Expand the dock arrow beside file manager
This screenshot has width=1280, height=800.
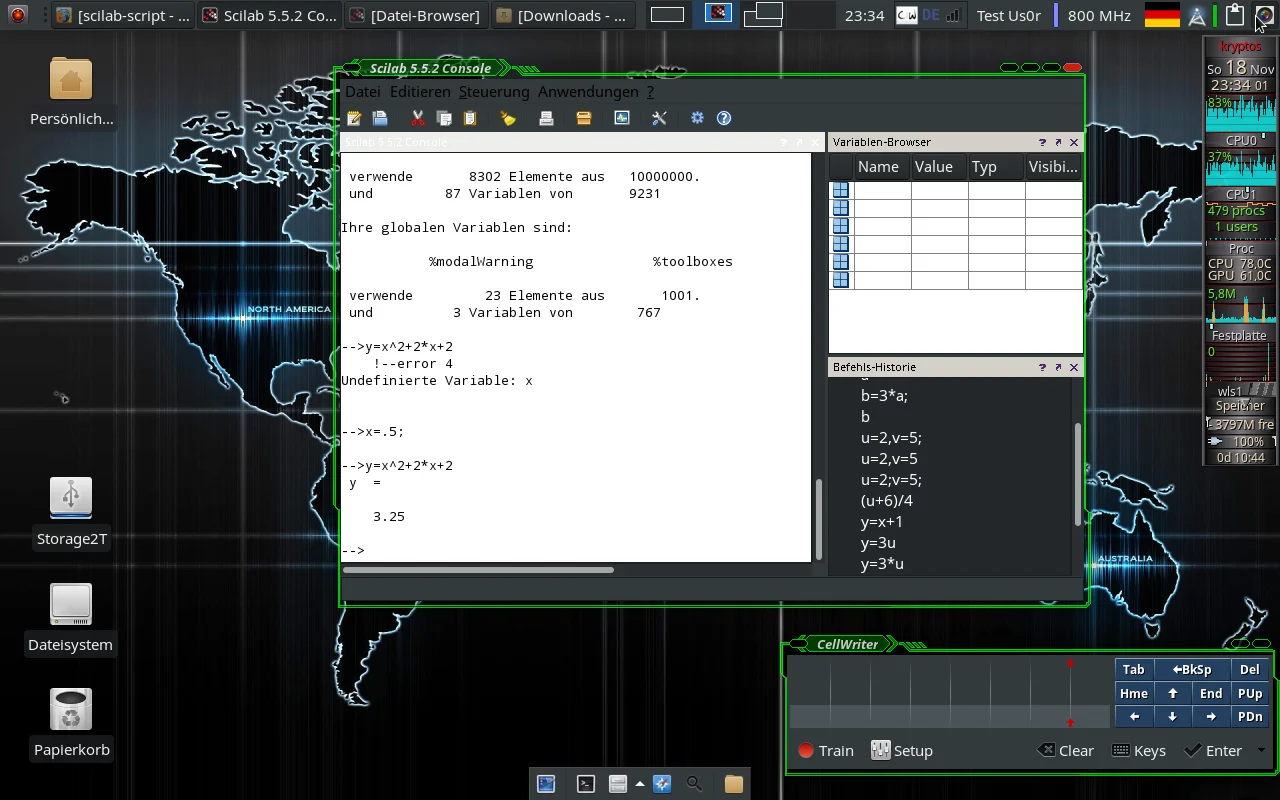click(640, 784)
